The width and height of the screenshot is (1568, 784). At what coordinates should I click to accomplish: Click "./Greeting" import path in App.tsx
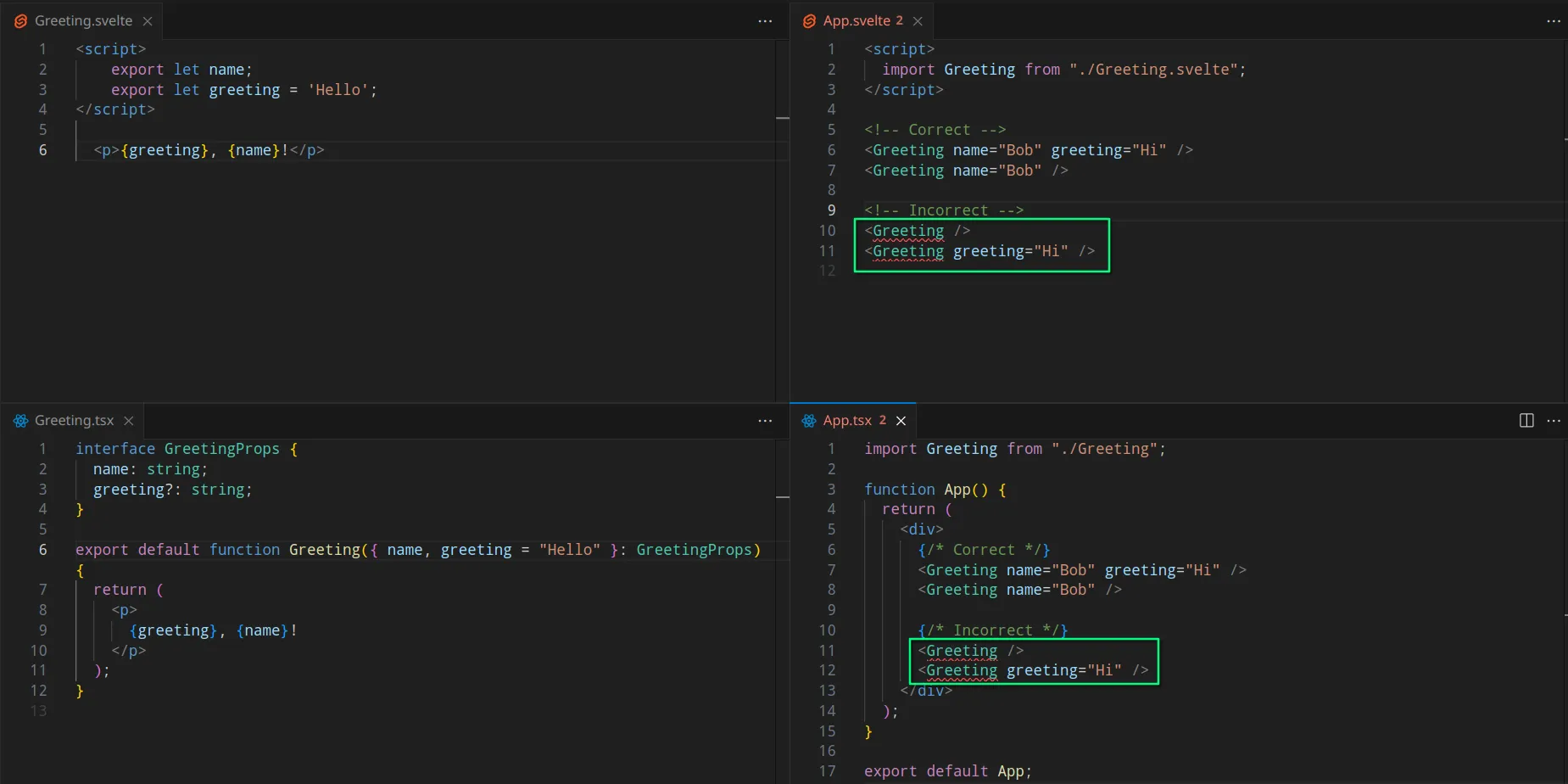(x=1104, y=449)
